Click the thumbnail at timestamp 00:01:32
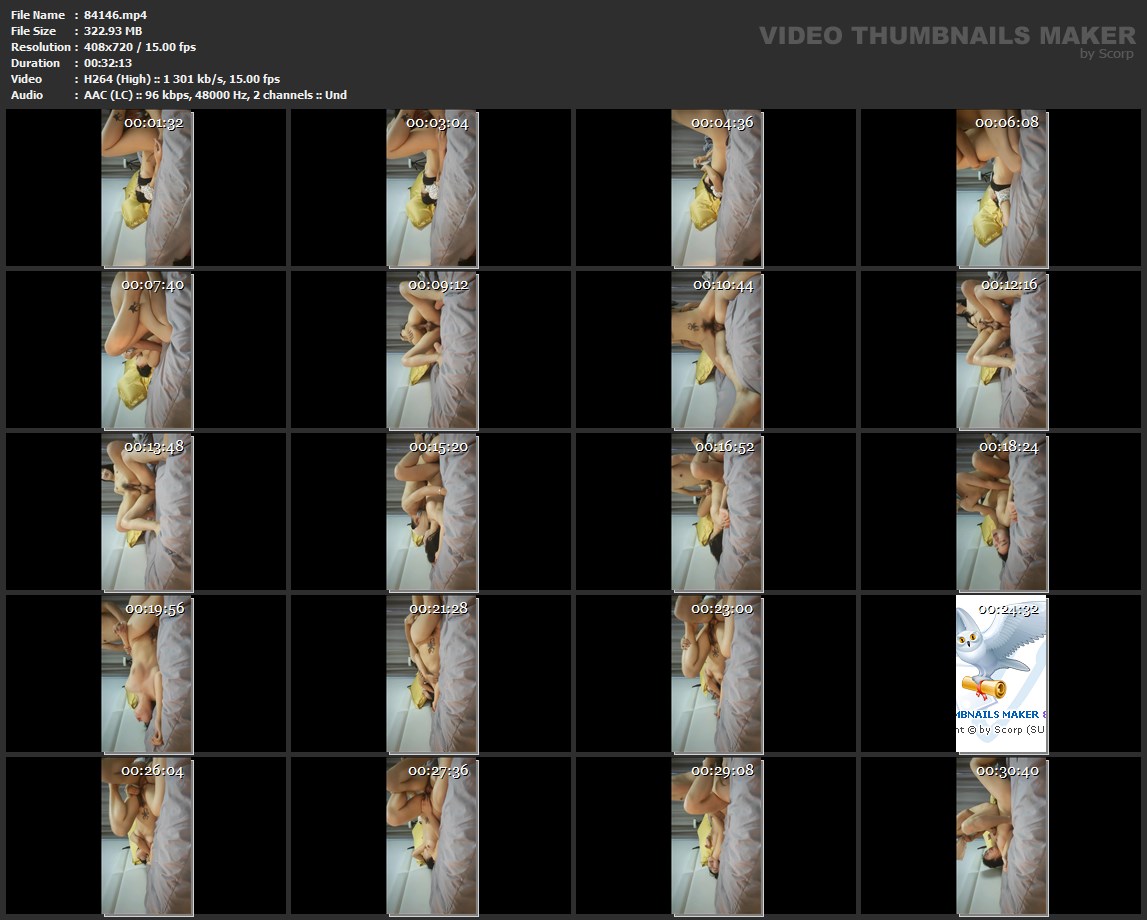 click(147, 188)
